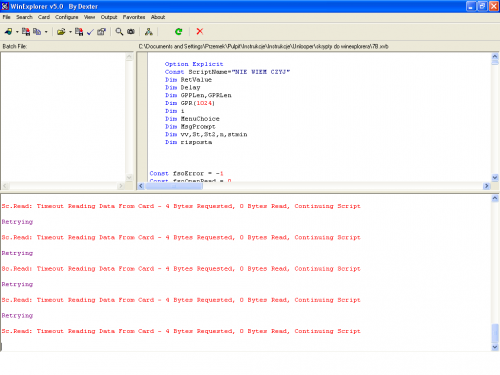Click the 'Dim MenuChoice' line
Image resolution: width=500 pixels, height=375 pixels.
coord(192,119)
